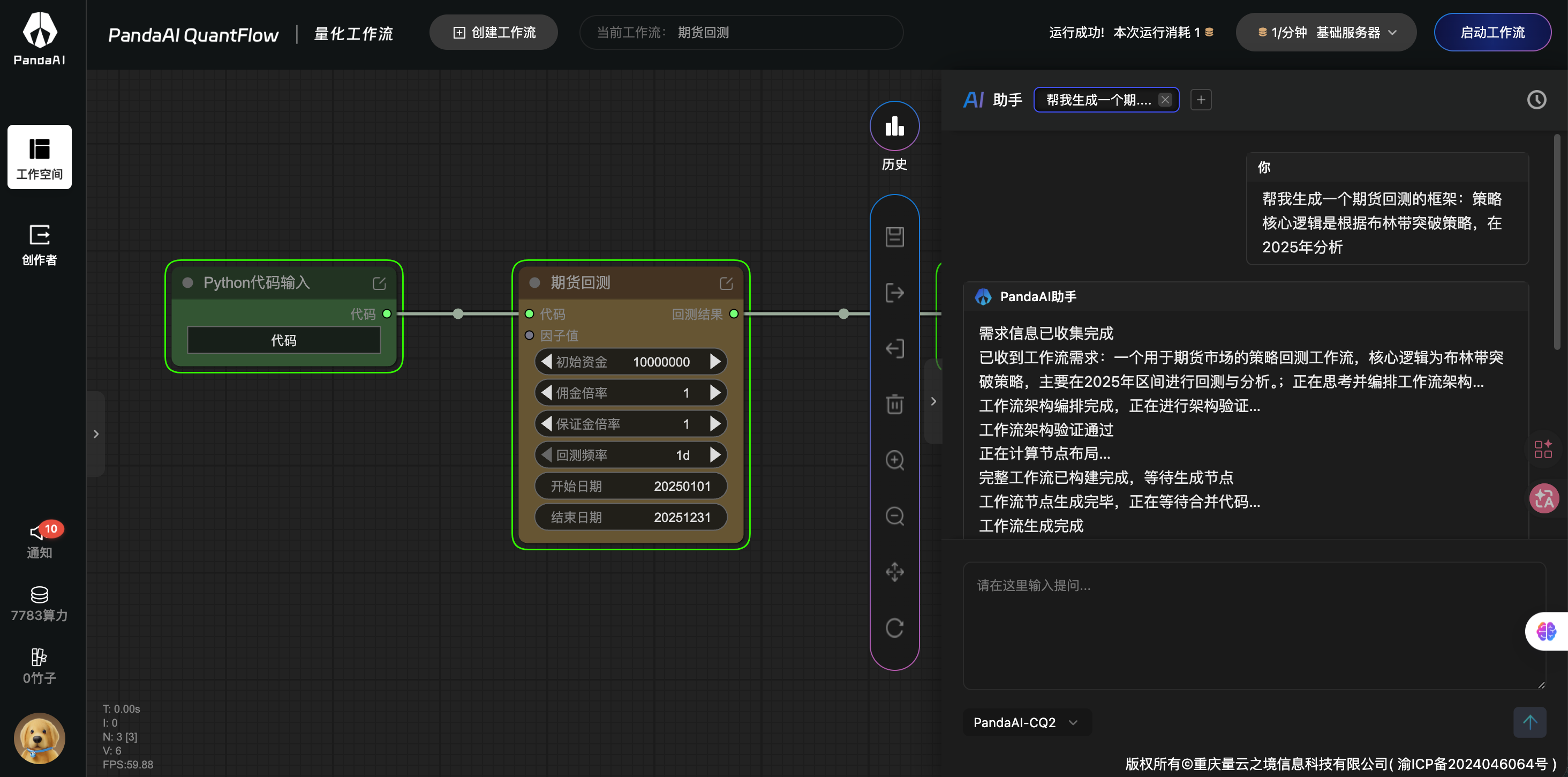
Task: Click the link midpoint after 回测结果
Action: coord(843,314)
